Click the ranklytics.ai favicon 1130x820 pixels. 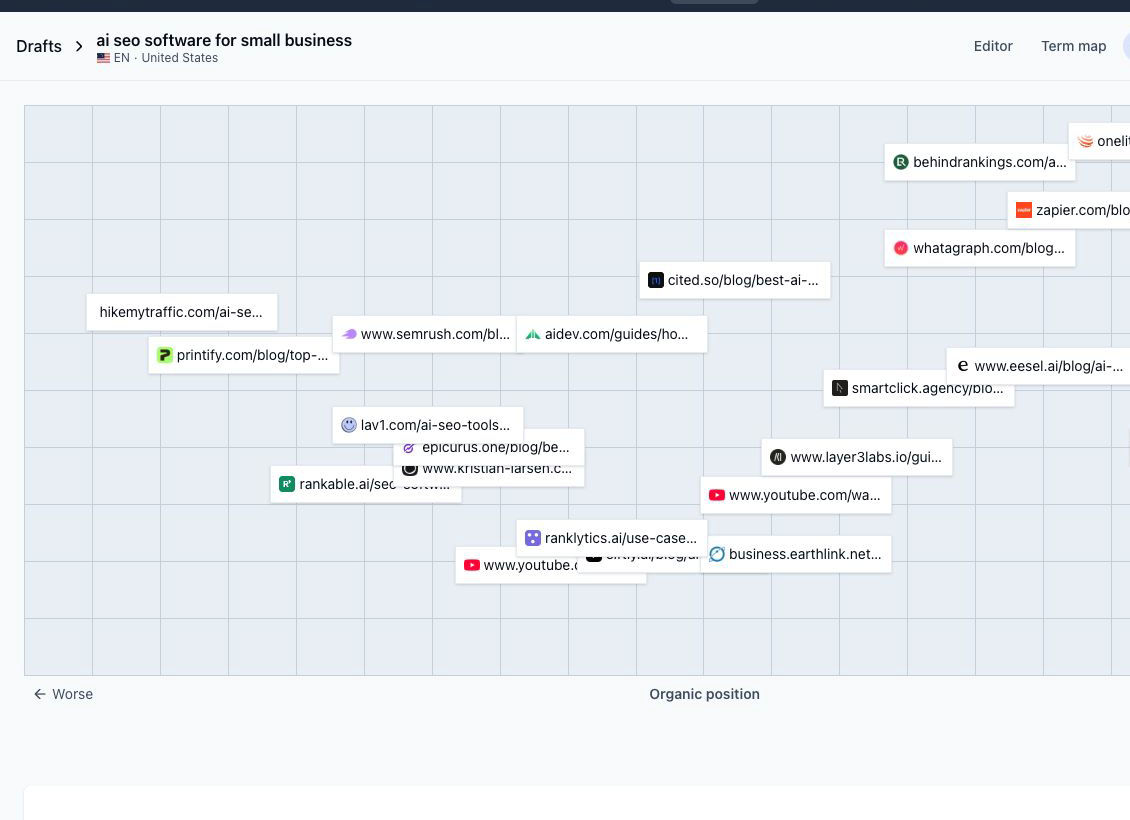(533, 538)
